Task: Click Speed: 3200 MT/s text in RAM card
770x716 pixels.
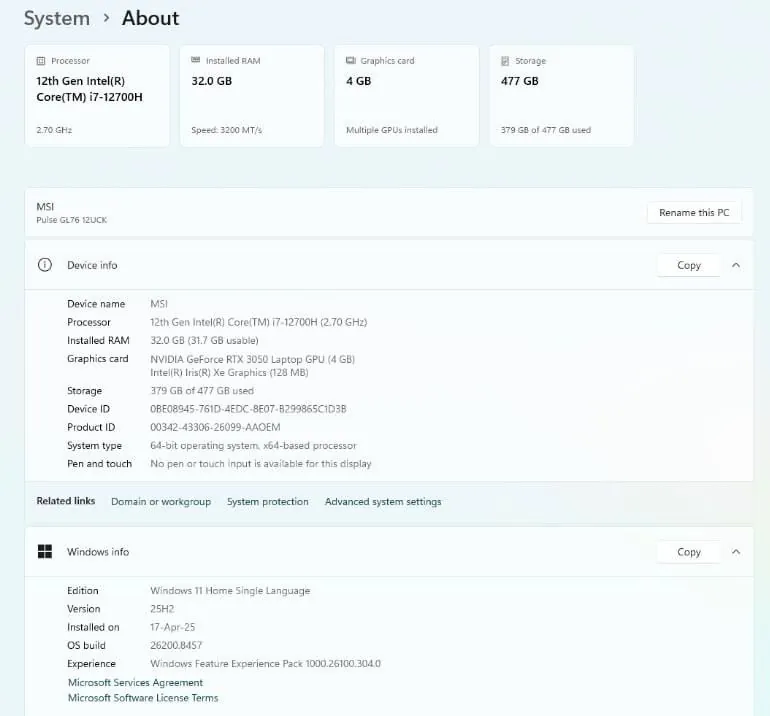Action: pyautogui.click(x=226, y=130)
